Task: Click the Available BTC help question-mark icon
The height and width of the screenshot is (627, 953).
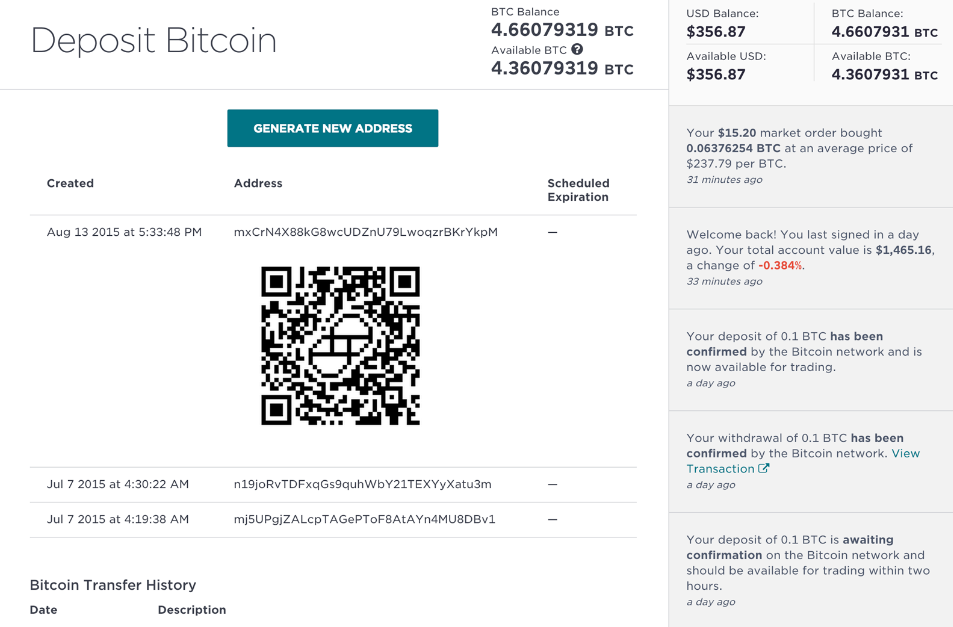Action: 577,50
